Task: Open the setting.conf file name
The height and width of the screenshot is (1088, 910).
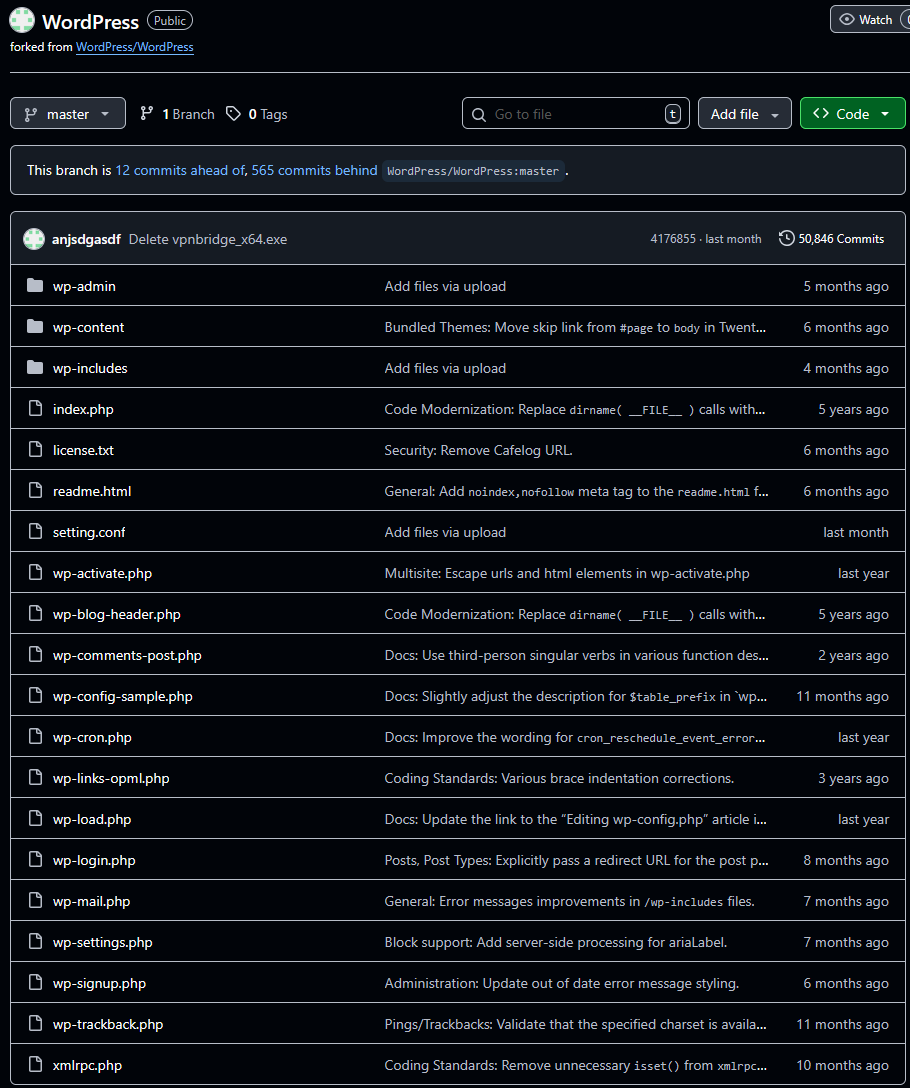Action: [x=89, y=532]
